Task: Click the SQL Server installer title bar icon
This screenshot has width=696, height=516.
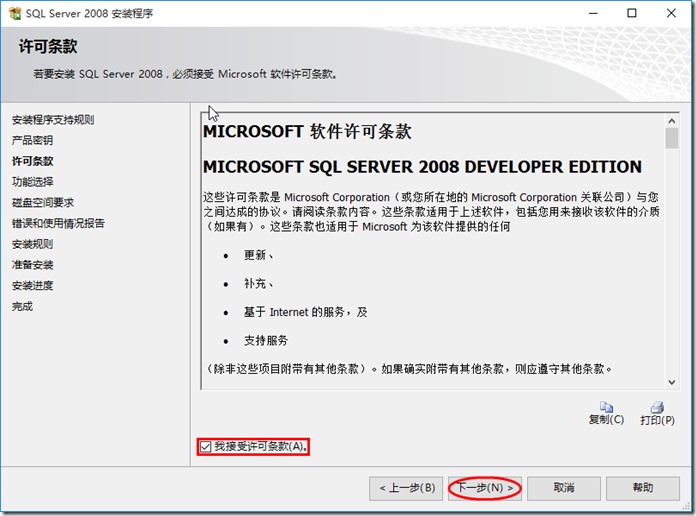Action: [x=15, y=13]
